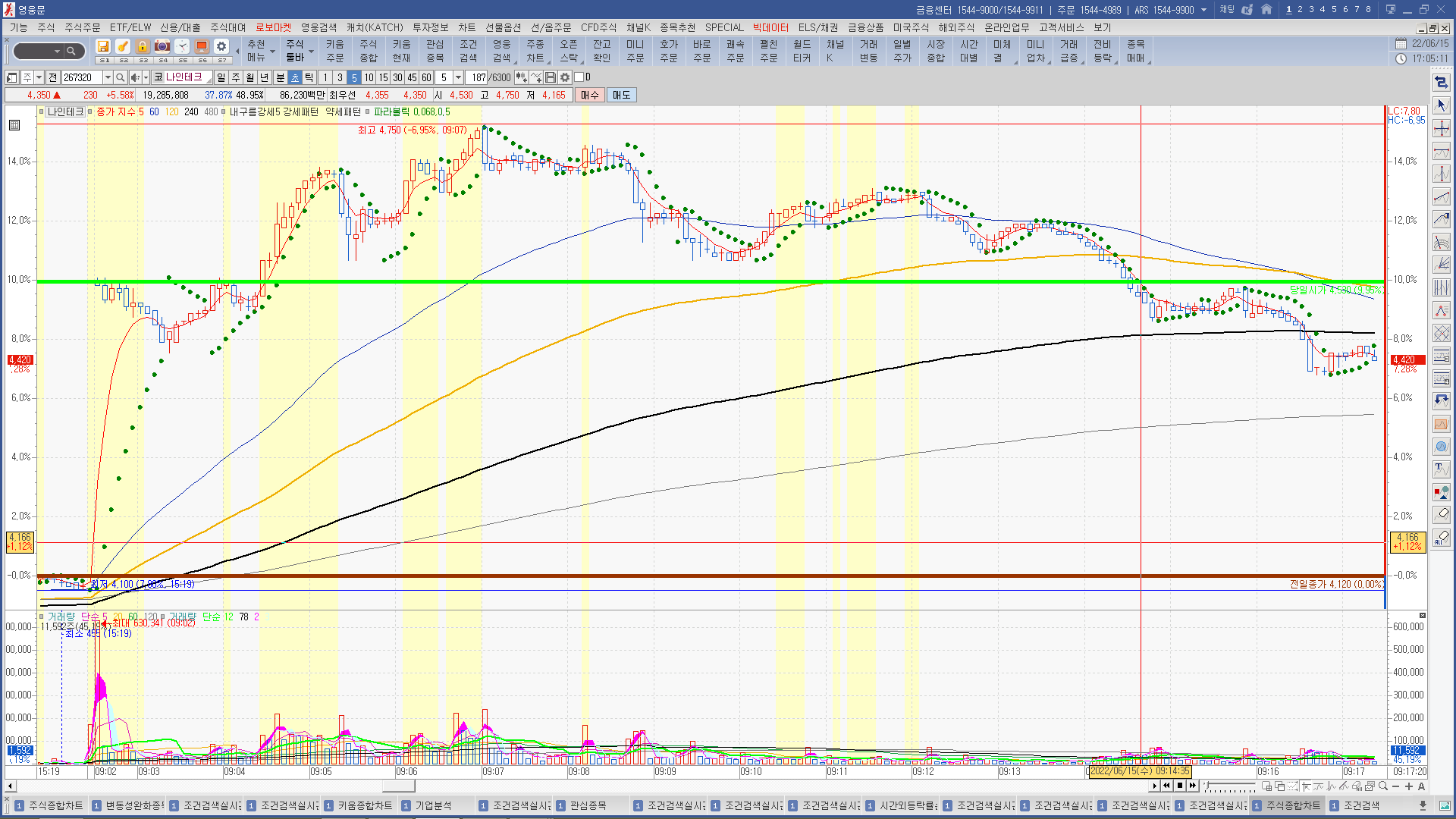Click the padlock lock icon

pyautogui.click(x=142, y=47)
